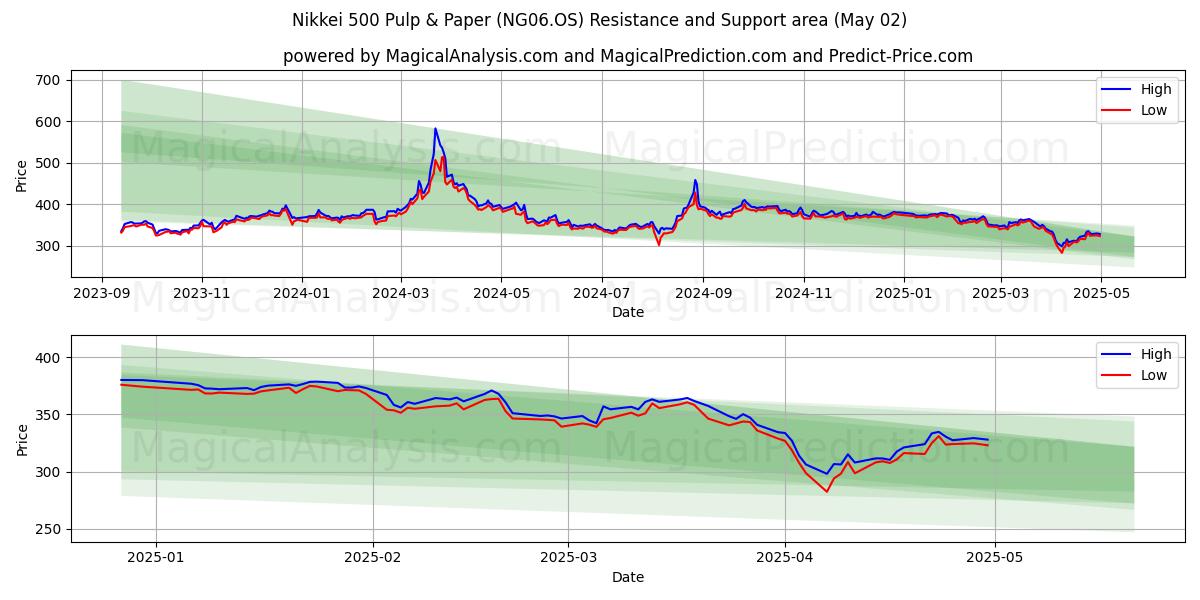This screenshot has width=1200, height=600.
Task: Click the 250 tick on bottom chart
Action: [48, 530]
